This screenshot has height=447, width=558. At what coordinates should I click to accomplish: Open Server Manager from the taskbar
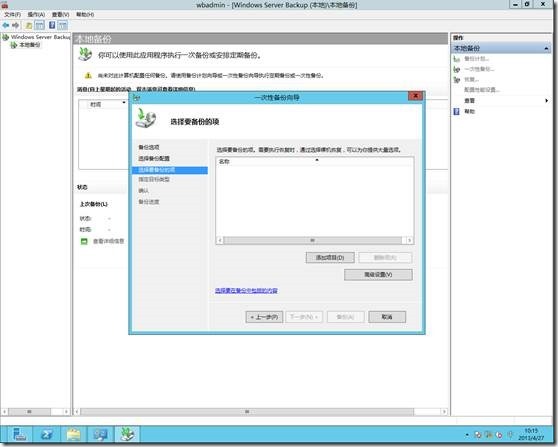(x=20, y=435)
